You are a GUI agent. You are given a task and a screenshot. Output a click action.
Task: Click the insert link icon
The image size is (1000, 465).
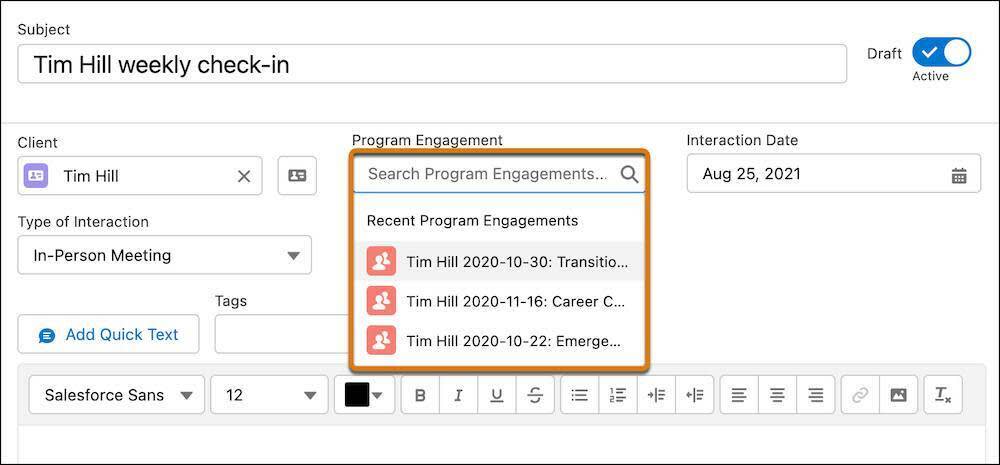[860, 395]
